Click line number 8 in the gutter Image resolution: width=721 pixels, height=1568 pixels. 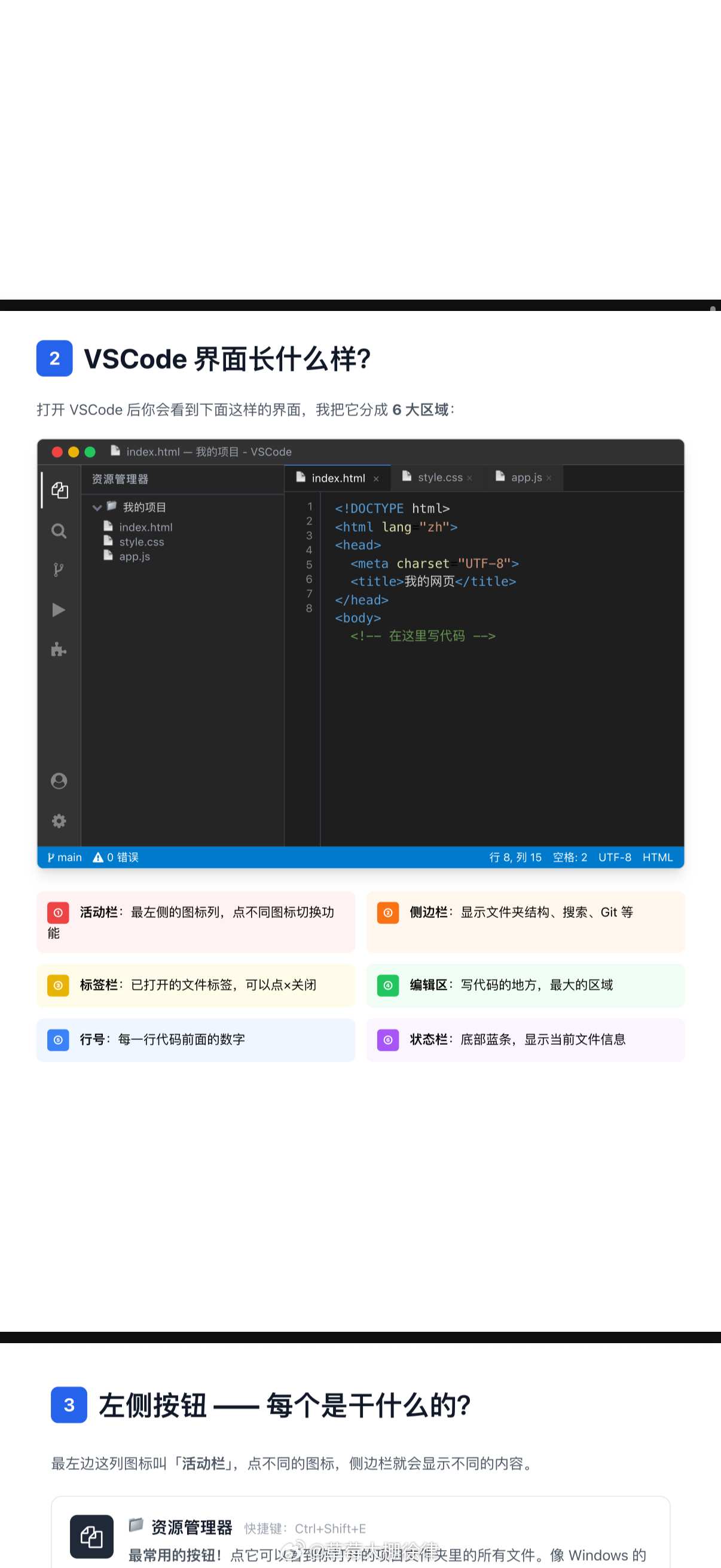[x=309, y=608]
